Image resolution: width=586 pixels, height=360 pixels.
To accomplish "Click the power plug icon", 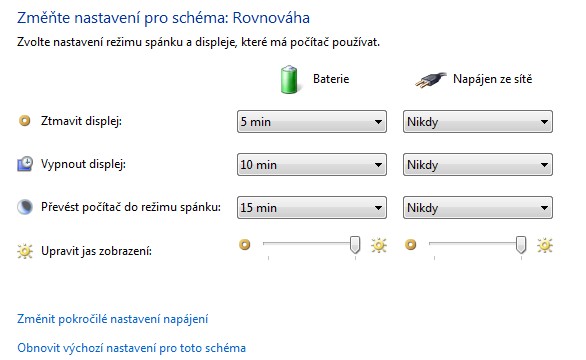I will 431,80.
